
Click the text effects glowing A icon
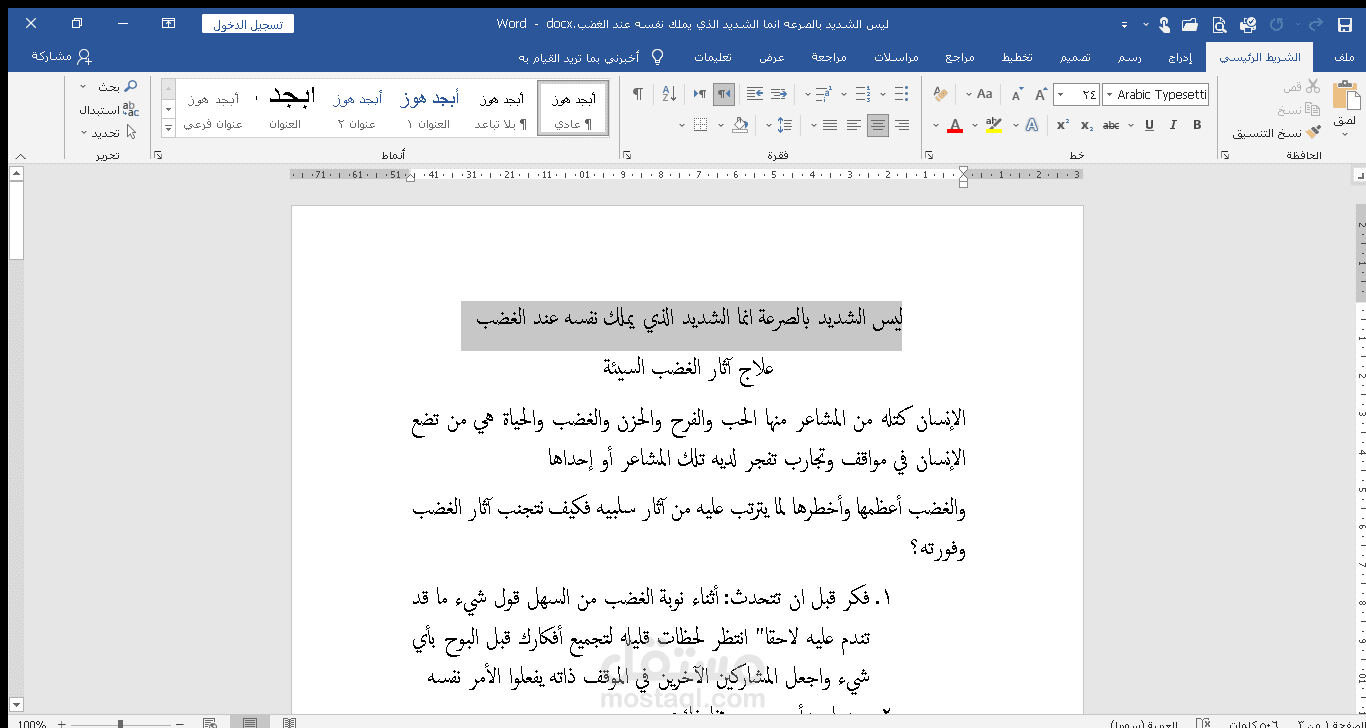click(x=1032, y=125)
